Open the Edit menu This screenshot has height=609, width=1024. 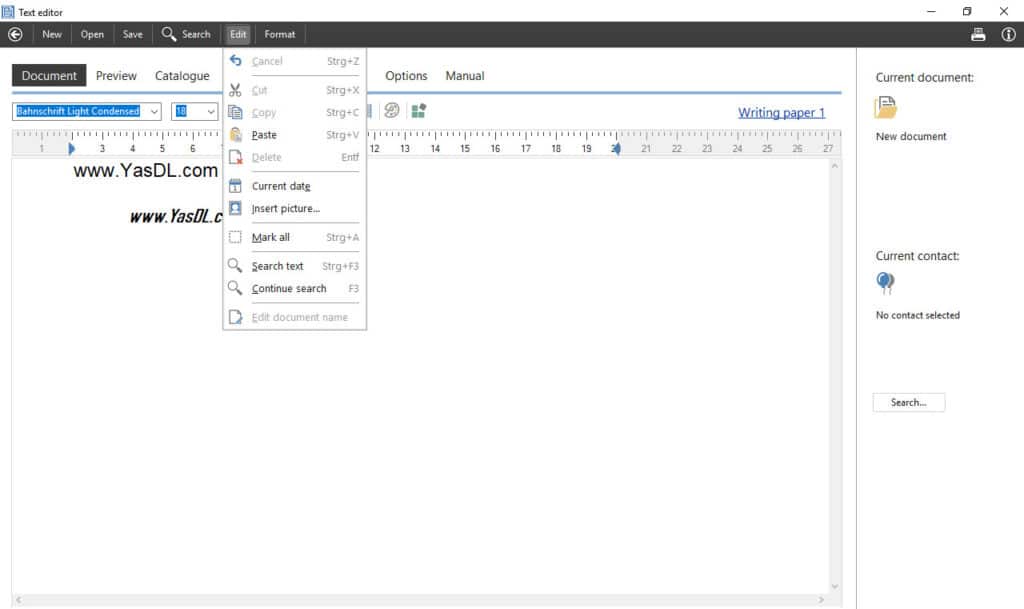[x=238, y=35]
